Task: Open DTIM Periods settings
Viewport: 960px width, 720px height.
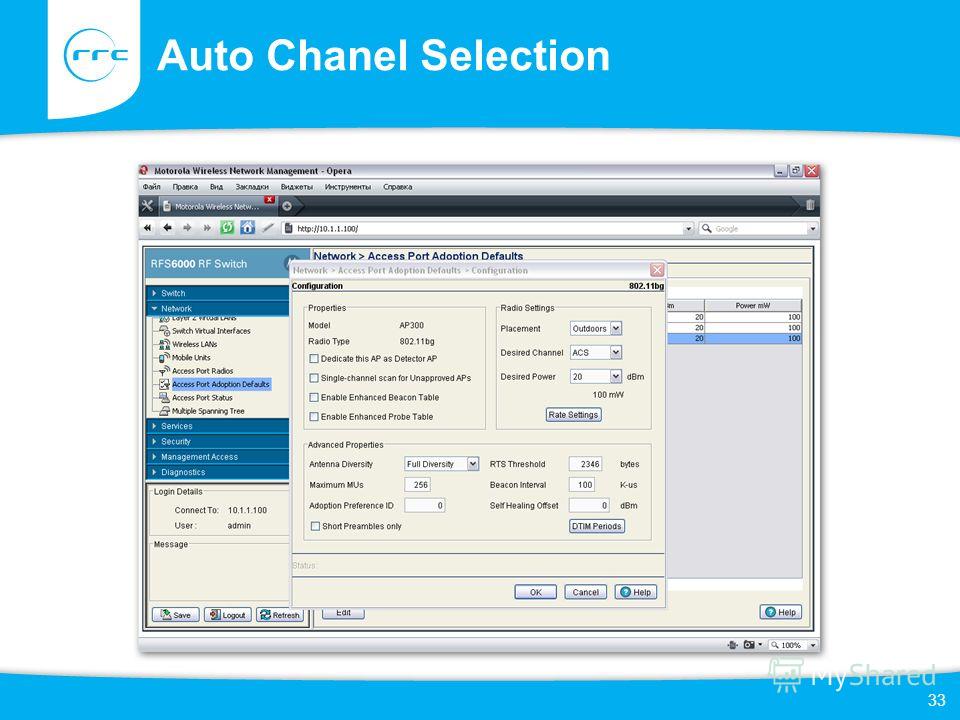Action: pyautogui.click(x=597, y=527)
